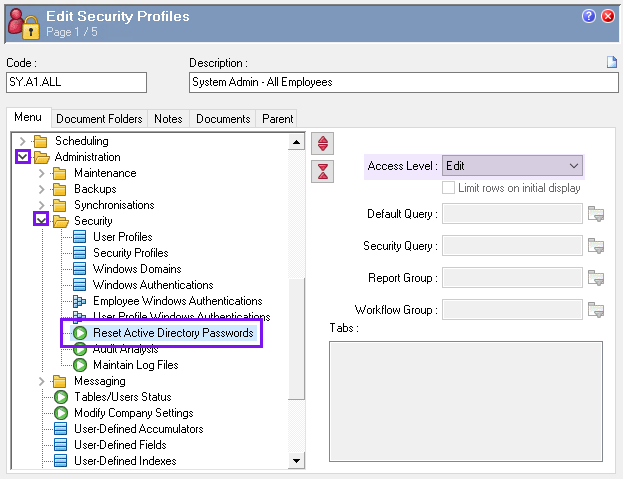Click the Security open folder icon

click(60, 221)
